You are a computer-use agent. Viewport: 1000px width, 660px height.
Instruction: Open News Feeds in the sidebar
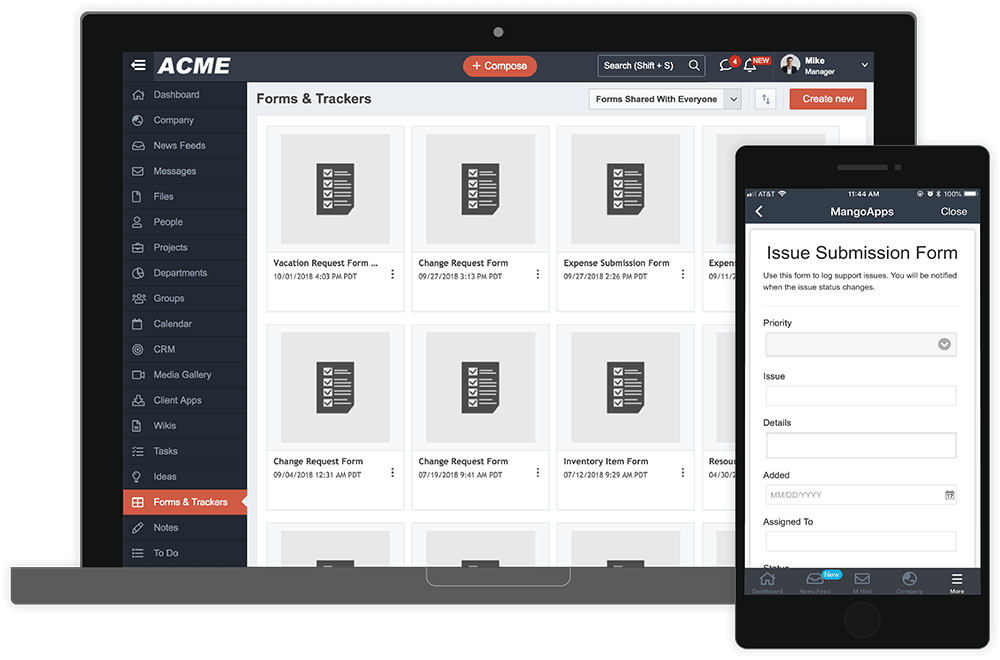click(x=184, y=145)
